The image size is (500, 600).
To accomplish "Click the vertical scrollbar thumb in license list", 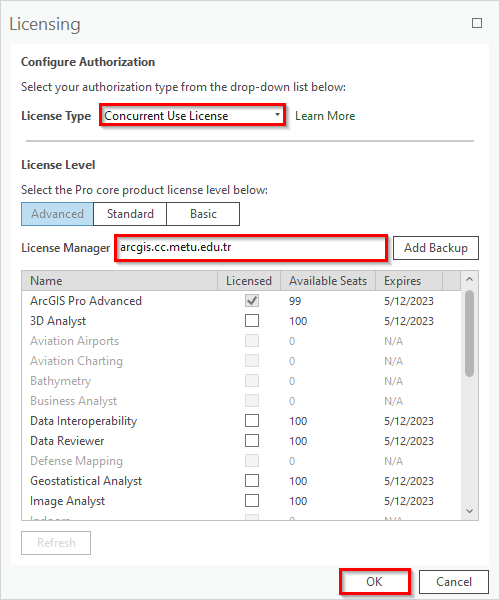I will 469,334.
